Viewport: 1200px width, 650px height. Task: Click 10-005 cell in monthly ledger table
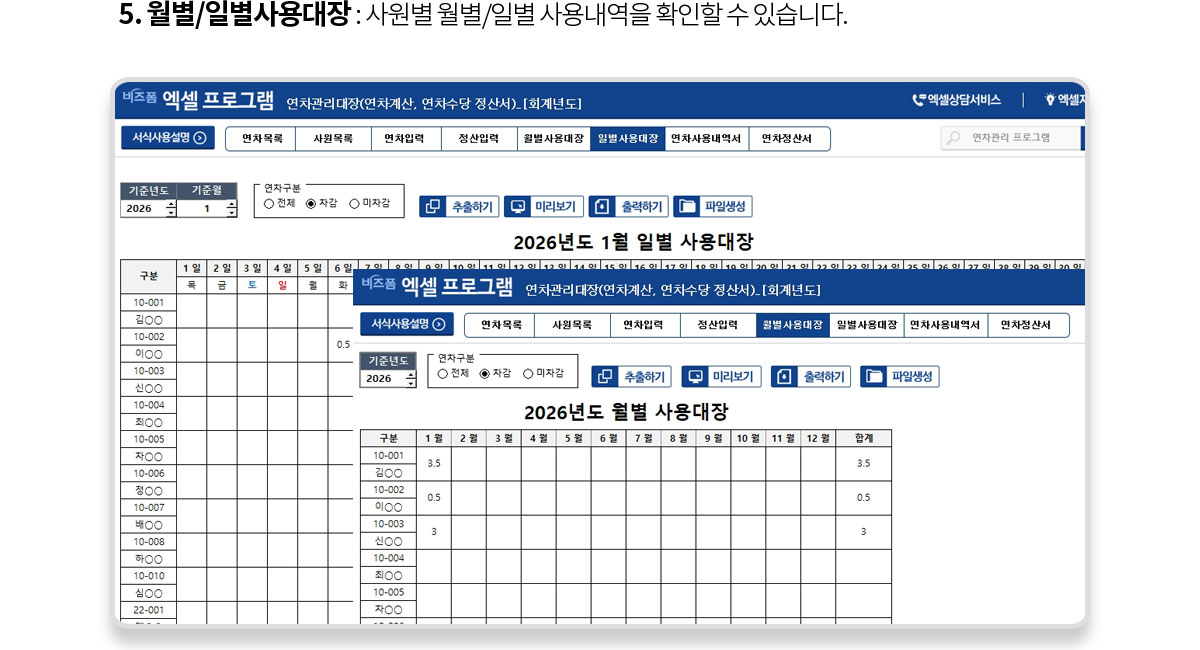[388, 592]
